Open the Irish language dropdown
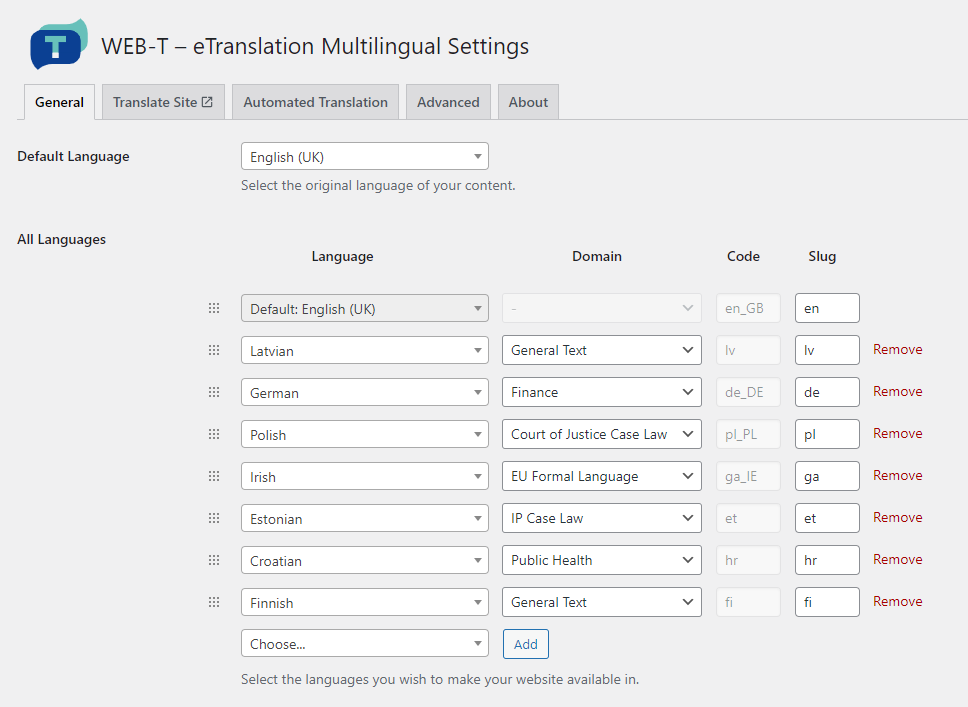 [365, 476]
